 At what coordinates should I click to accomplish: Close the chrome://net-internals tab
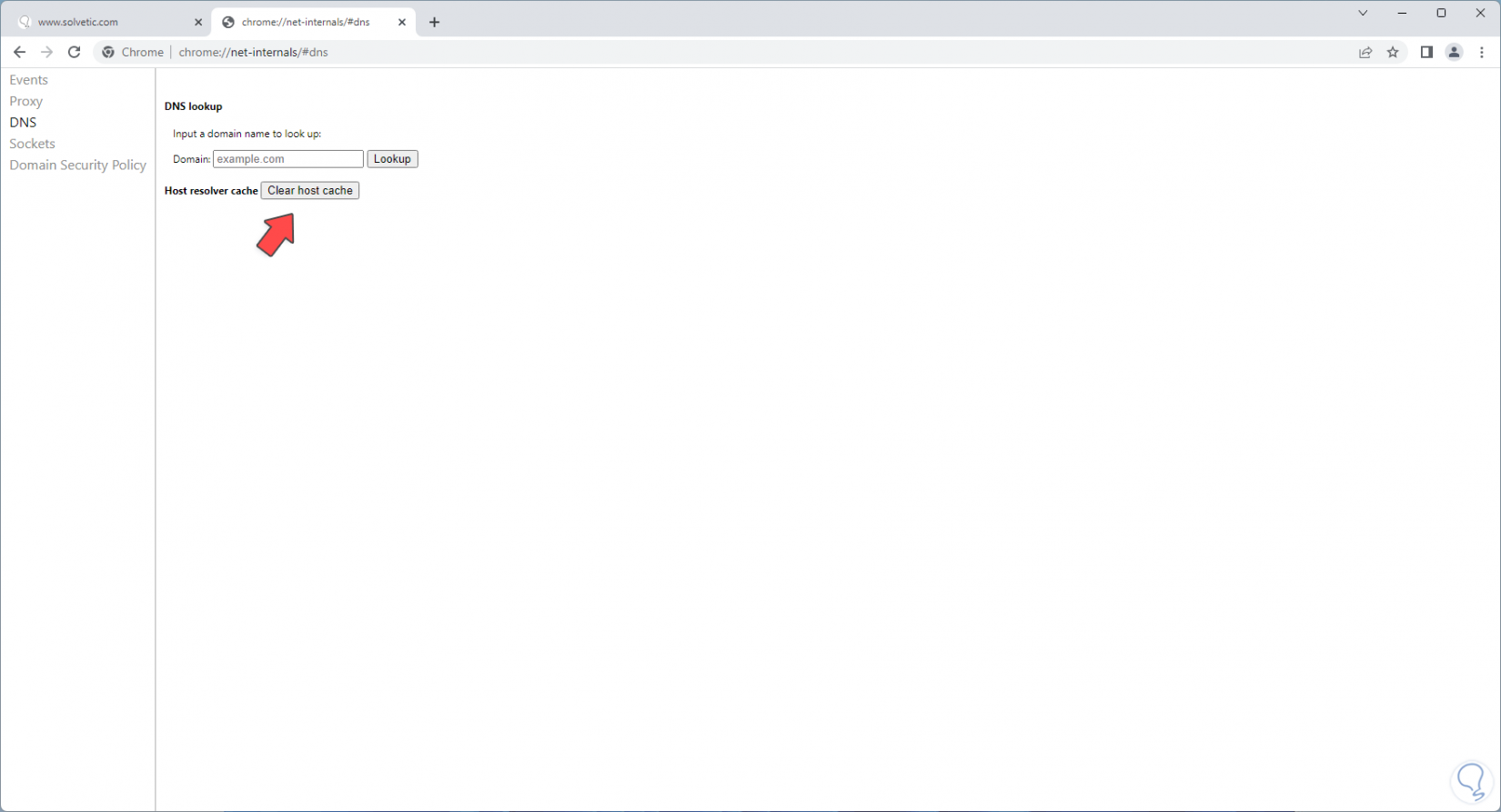pos(402,22)
